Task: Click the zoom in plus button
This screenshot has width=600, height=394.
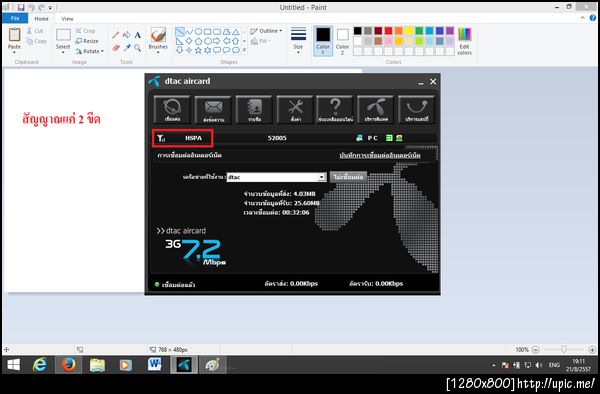Action: click(x=592, y=349)
